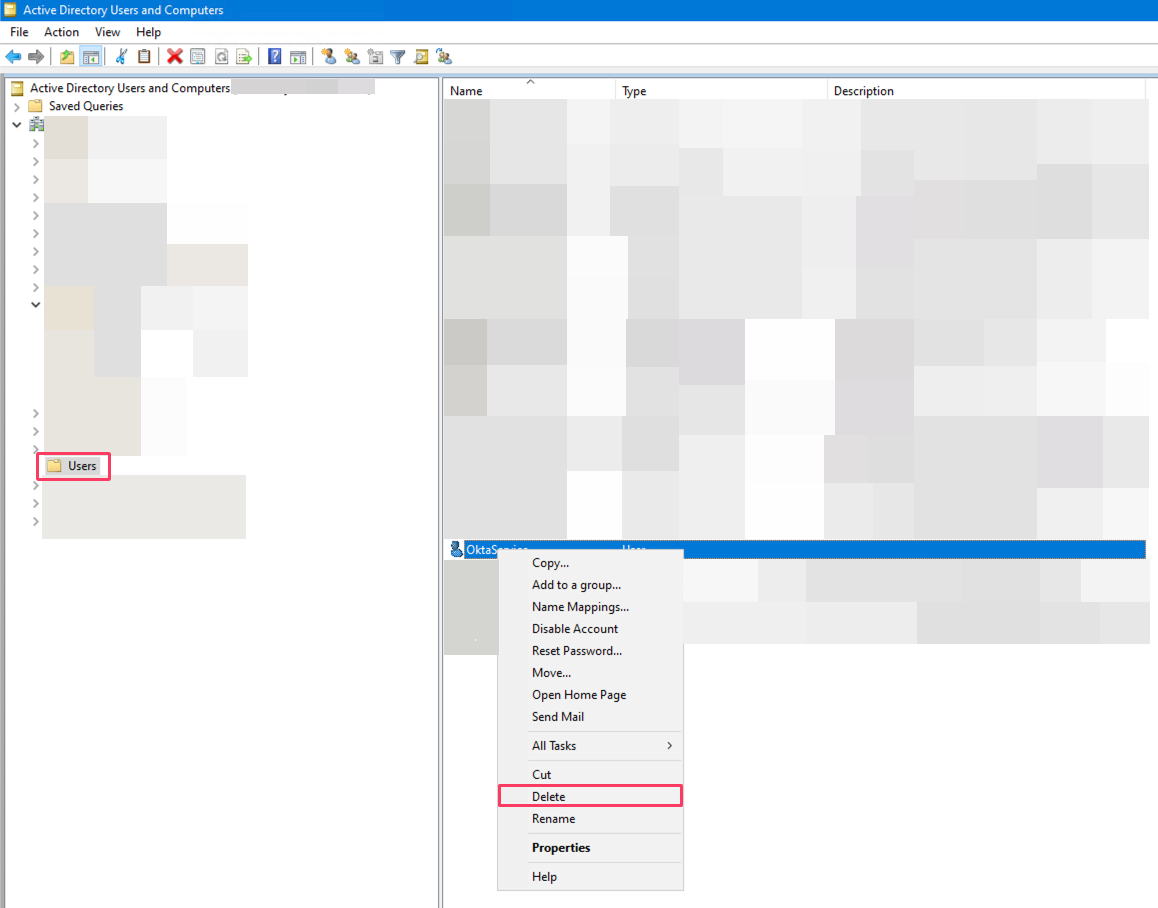Screen dimensions: 1158x908
Task: Open the Help menu in the menu bar
Action: click(148, 32)
